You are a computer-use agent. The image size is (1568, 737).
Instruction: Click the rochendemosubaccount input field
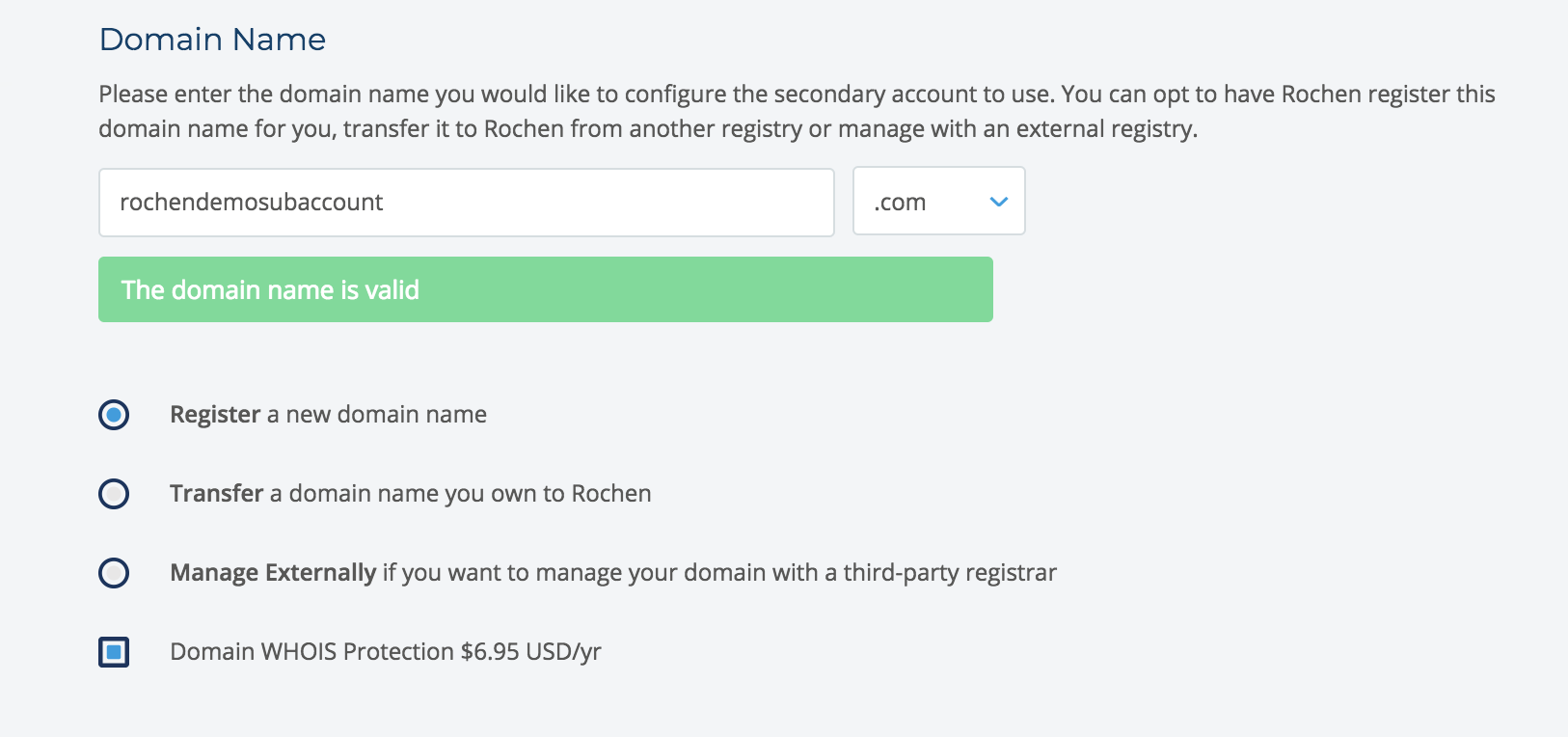466,202
